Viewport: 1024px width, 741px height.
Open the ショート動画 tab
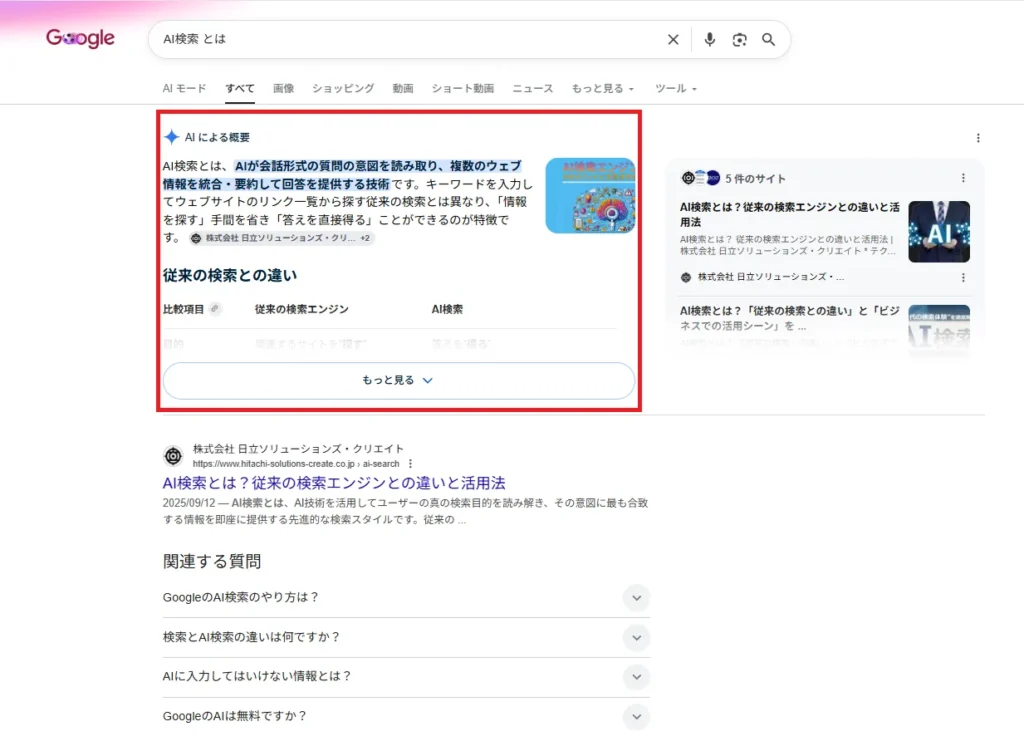point(462,88)
